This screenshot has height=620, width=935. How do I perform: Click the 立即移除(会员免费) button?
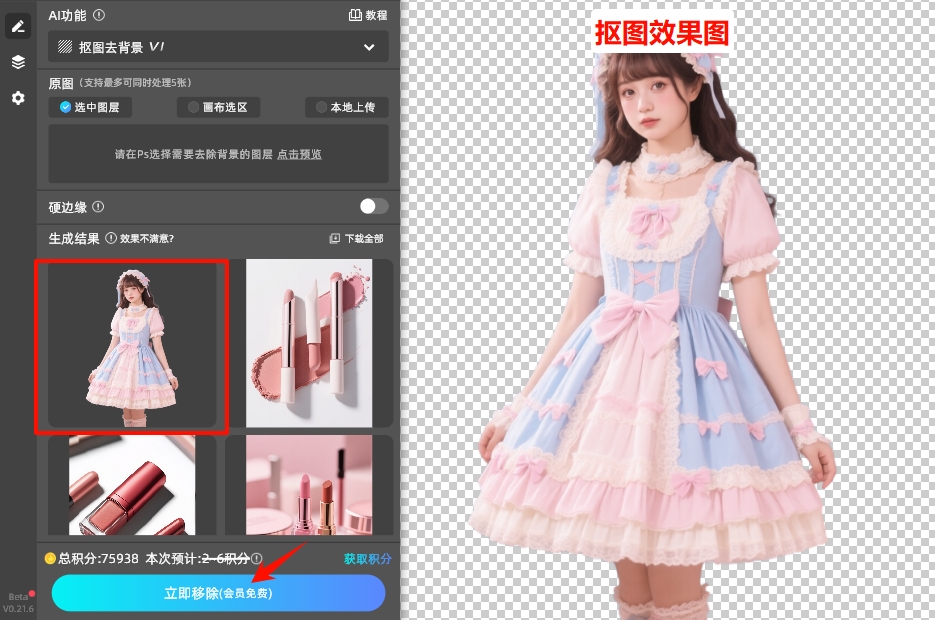tap(217, 593)
